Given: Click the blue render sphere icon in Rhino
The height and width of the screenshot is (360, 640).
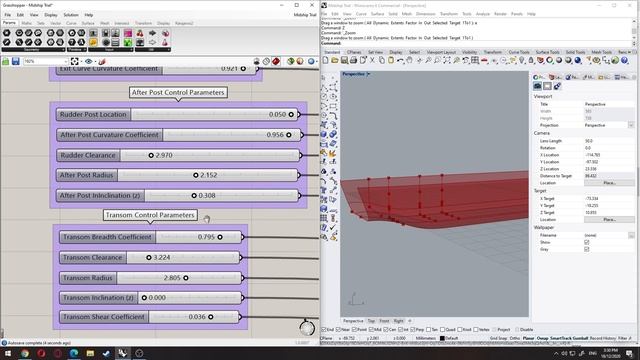Looking at the screenshot, I should point(578,60).
